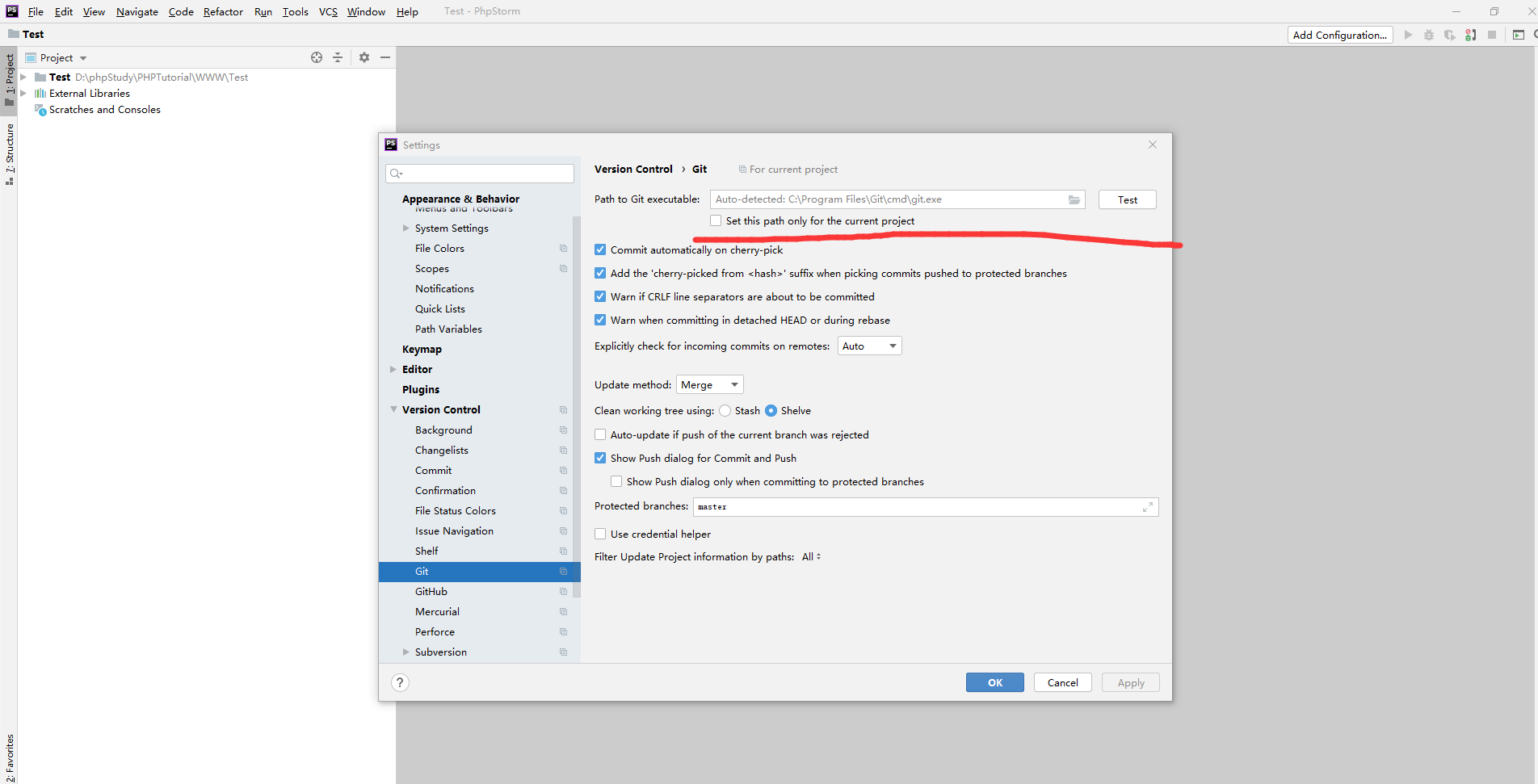Select the Stash radio button
Image resolution: width=1538 pixels, height=784 pixels.
point(725,410)
